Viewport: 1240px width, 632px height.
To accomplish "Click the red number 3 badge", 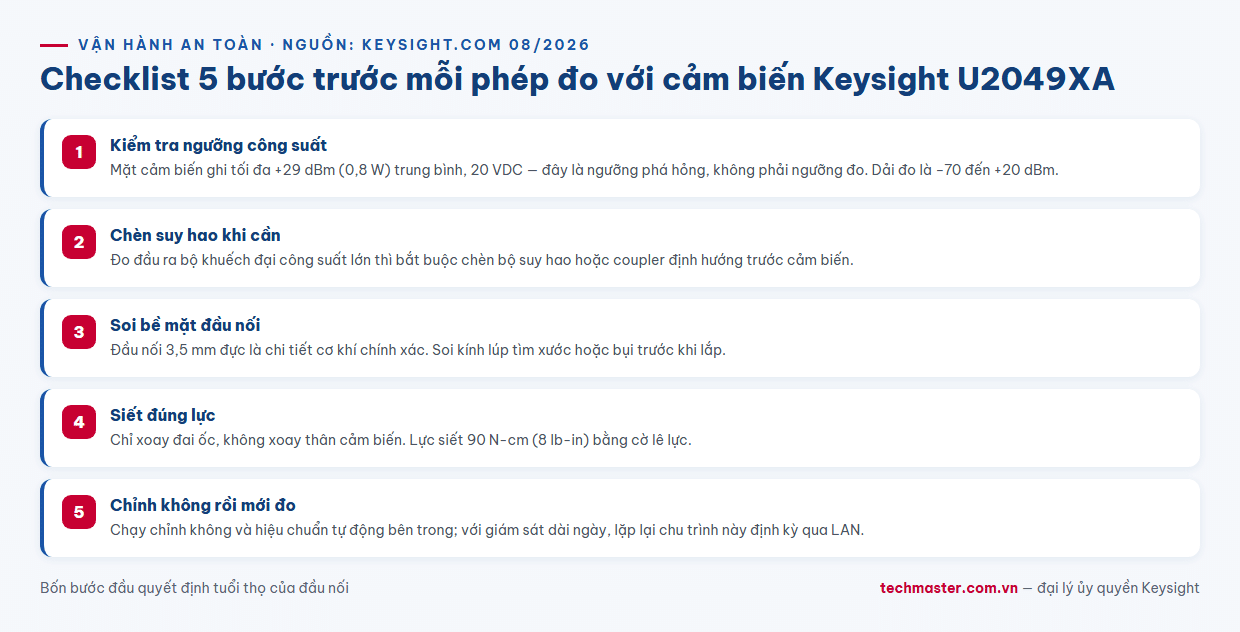I will pos(79,332).
